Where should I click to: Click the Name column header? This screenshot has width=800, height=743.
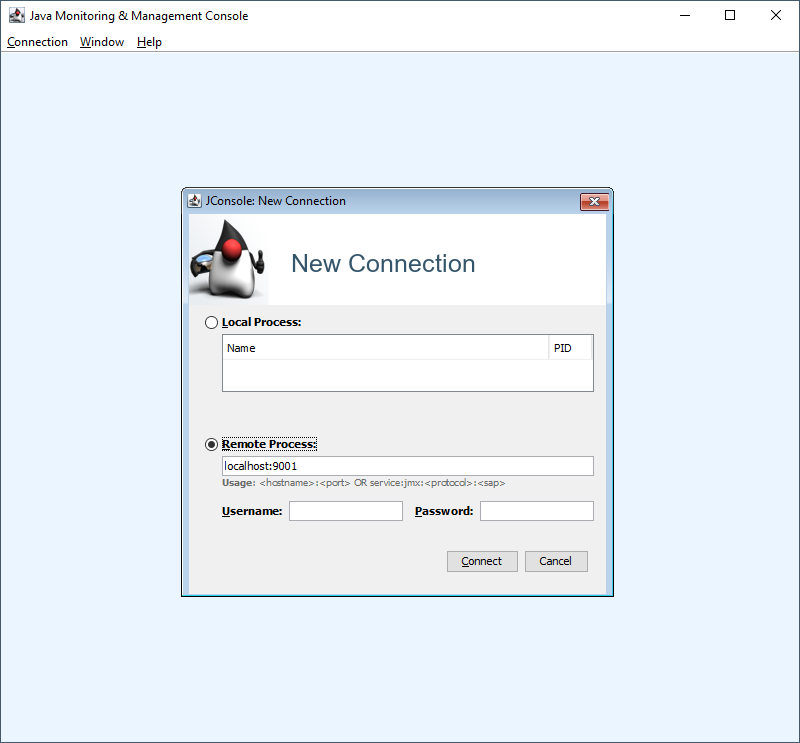(385, 348)
